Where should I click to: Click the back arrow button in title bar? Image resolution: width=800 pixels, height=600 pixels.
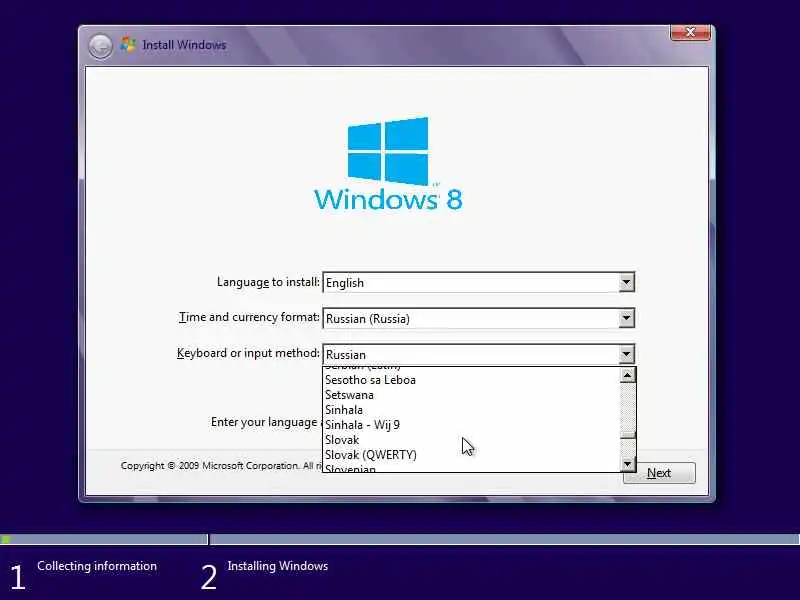click(101, 46)
